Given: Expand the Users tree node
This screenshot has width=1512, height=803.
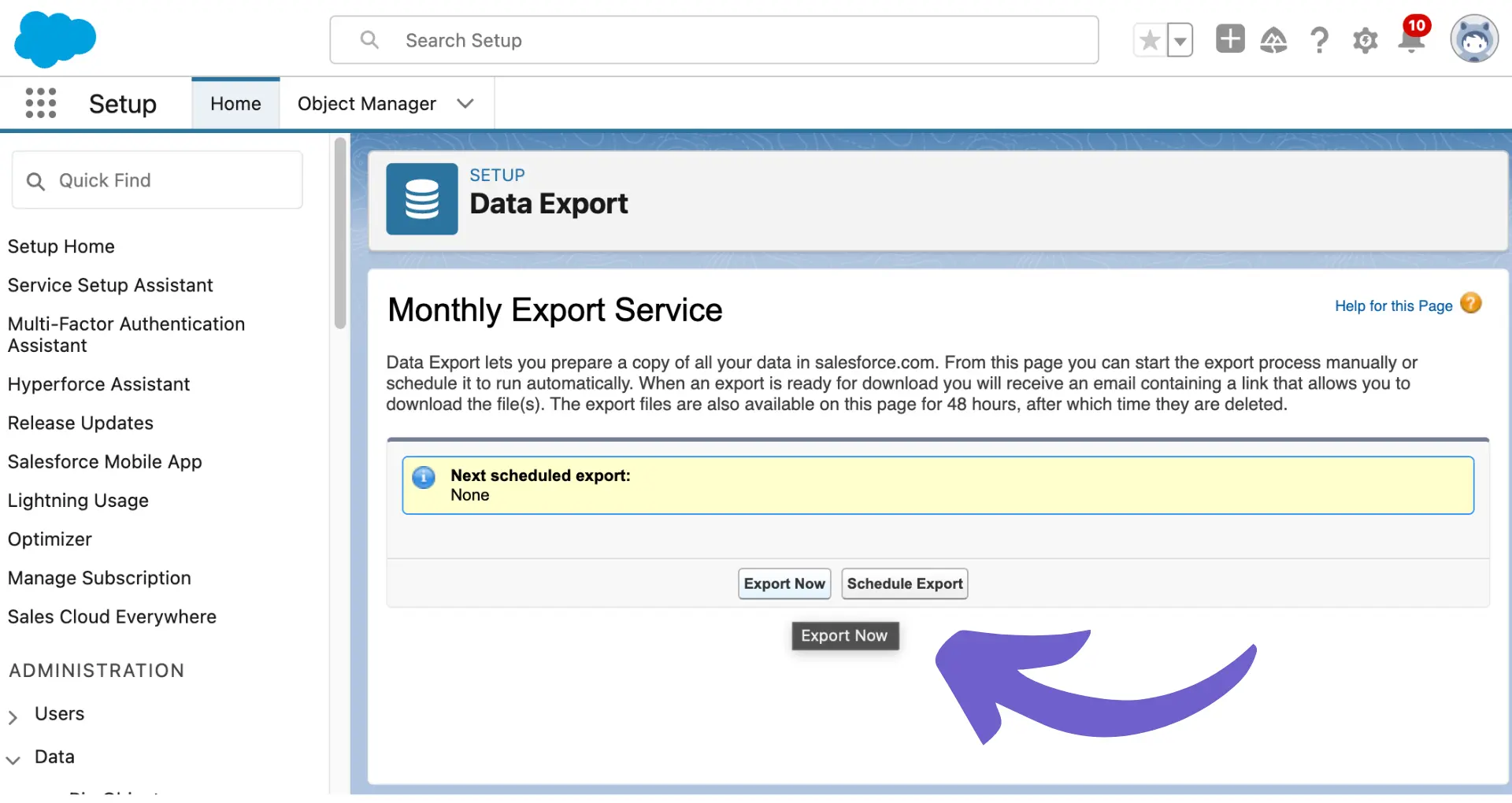Looking at the screenshot, I should point(13,716).
